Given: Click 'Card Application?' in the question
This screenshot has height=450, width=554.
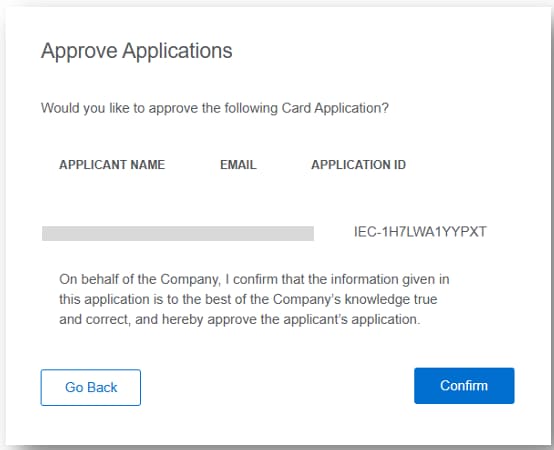Looking at the screenshot, I should 335,108.
